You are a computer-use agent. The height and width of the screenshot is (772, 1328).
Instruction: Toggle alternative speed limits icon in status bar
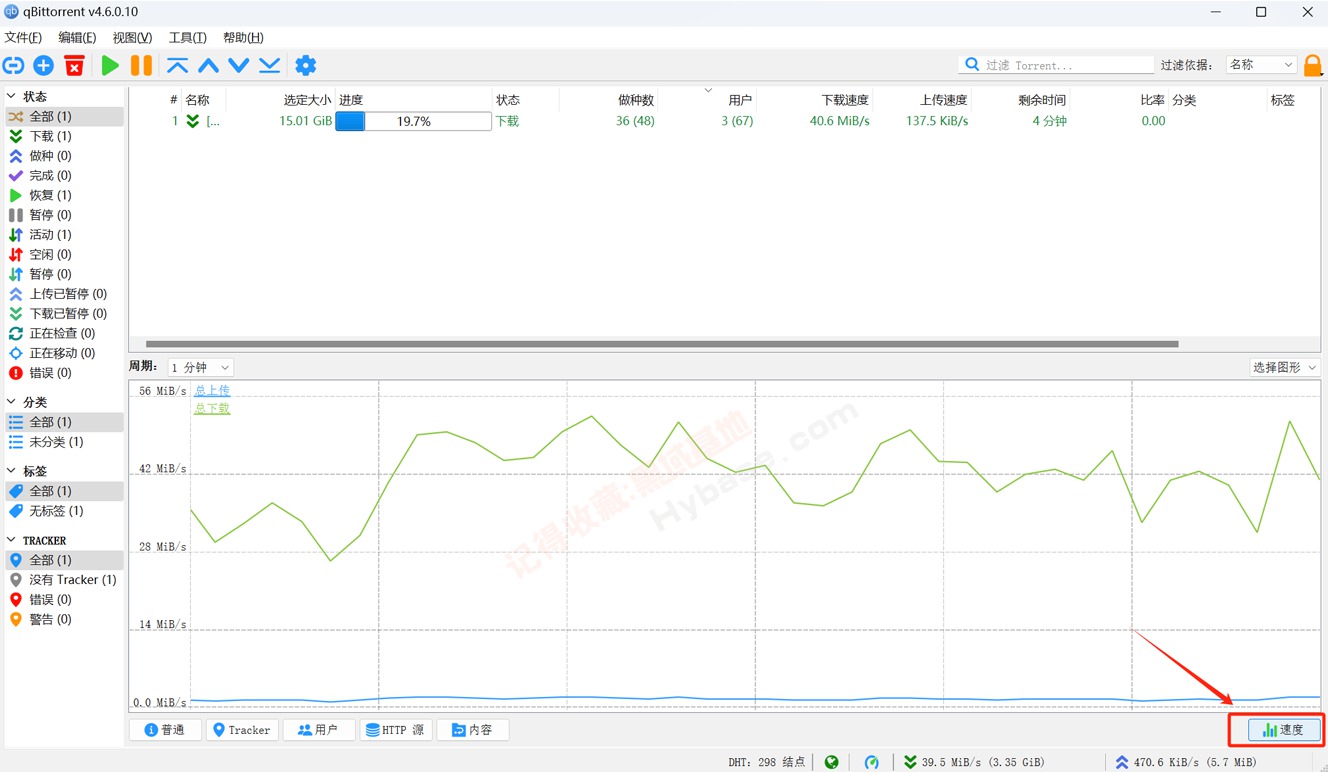(x=870, y=761)
